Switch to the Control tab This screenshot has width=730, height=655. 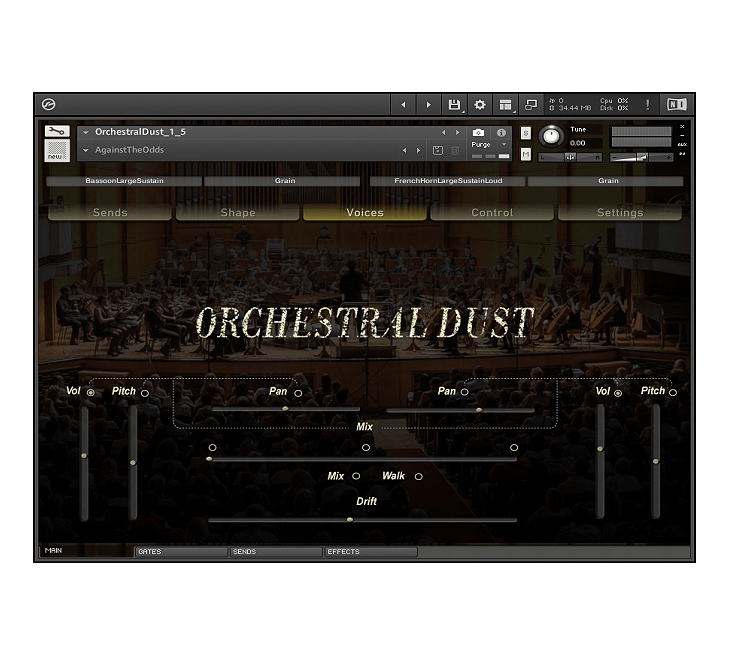tap(492, 212)
